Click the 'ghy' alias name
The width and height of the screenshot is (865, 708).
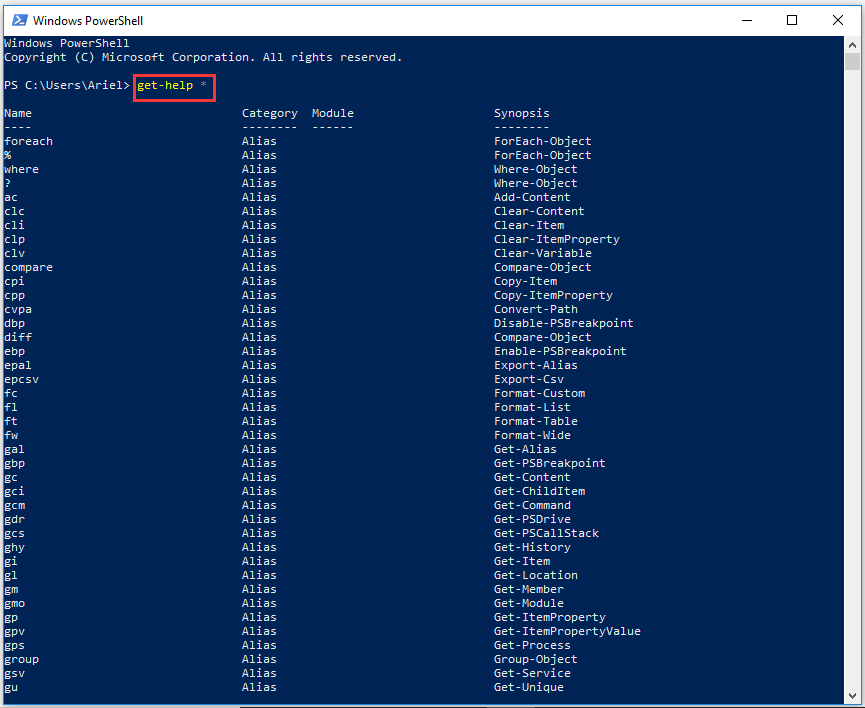coord(14,547)
